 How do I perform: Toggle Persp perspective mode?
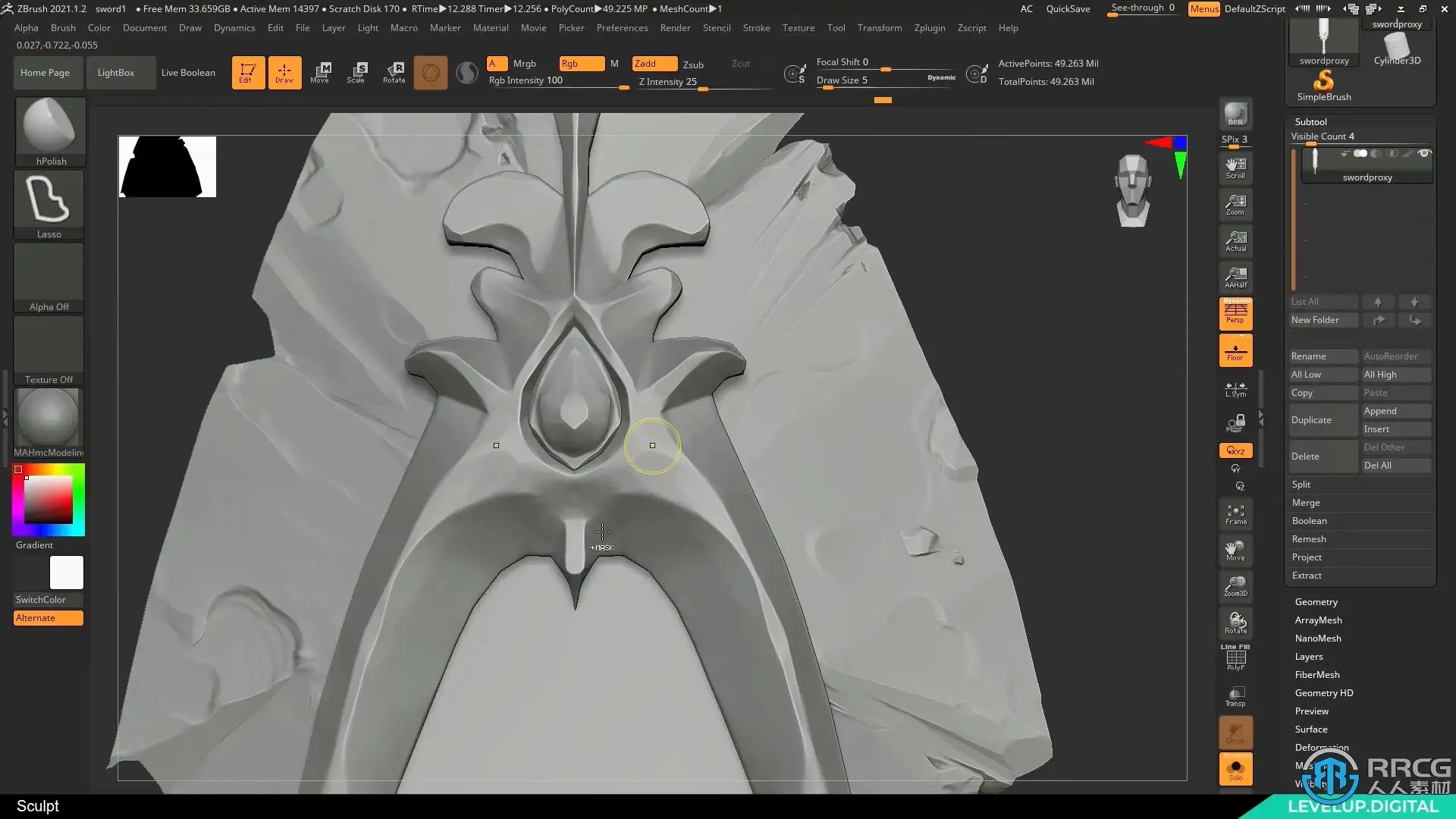[1235, 313]
